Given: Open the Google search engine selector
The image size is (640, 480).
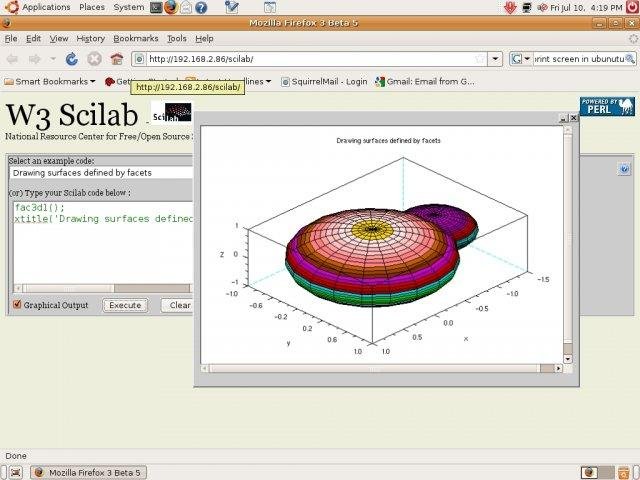Looking at the screenshot, I should click(520, 59).
